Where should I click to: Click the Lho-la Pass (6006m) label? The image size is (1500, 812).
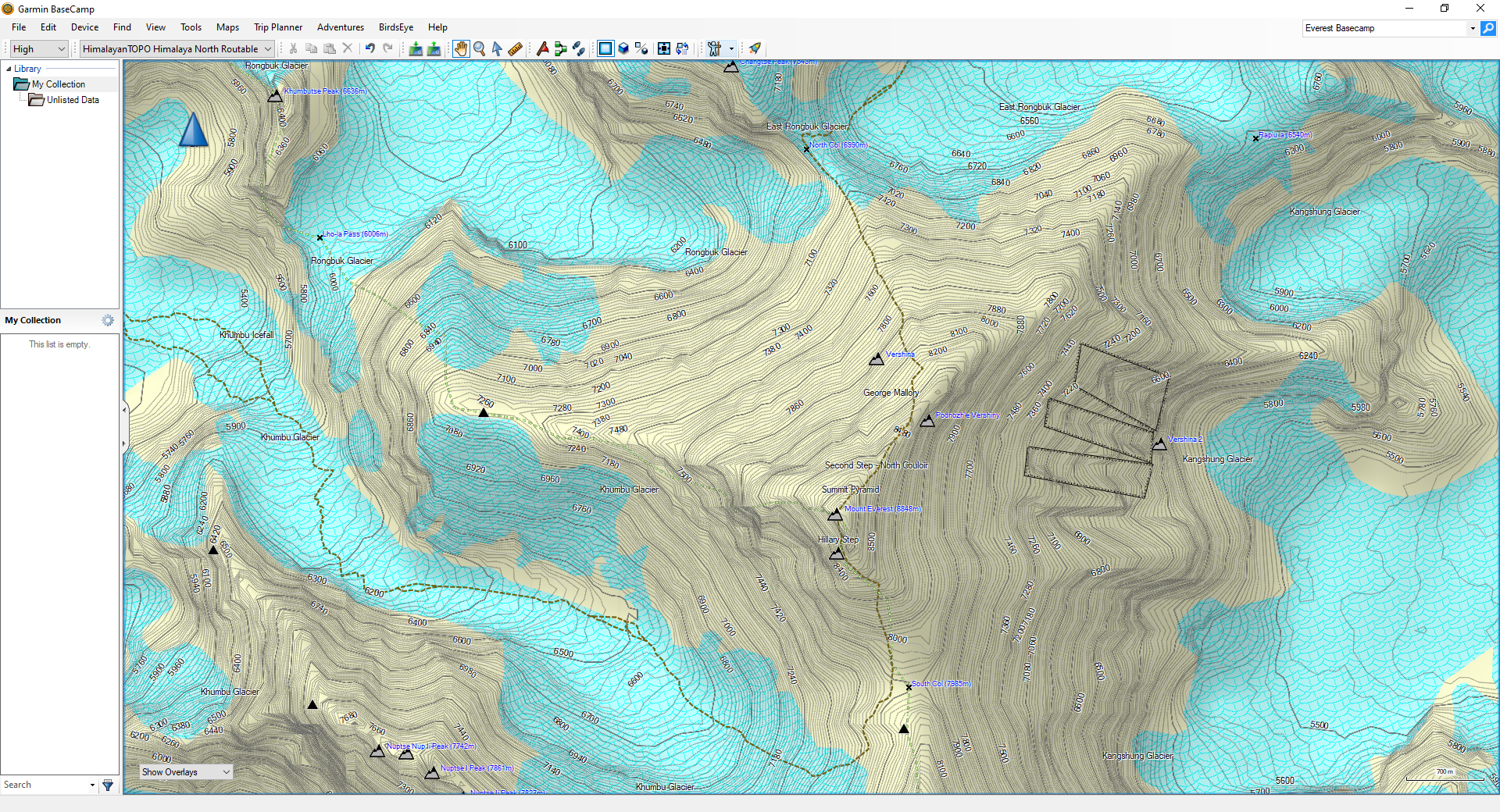[355, 234]
